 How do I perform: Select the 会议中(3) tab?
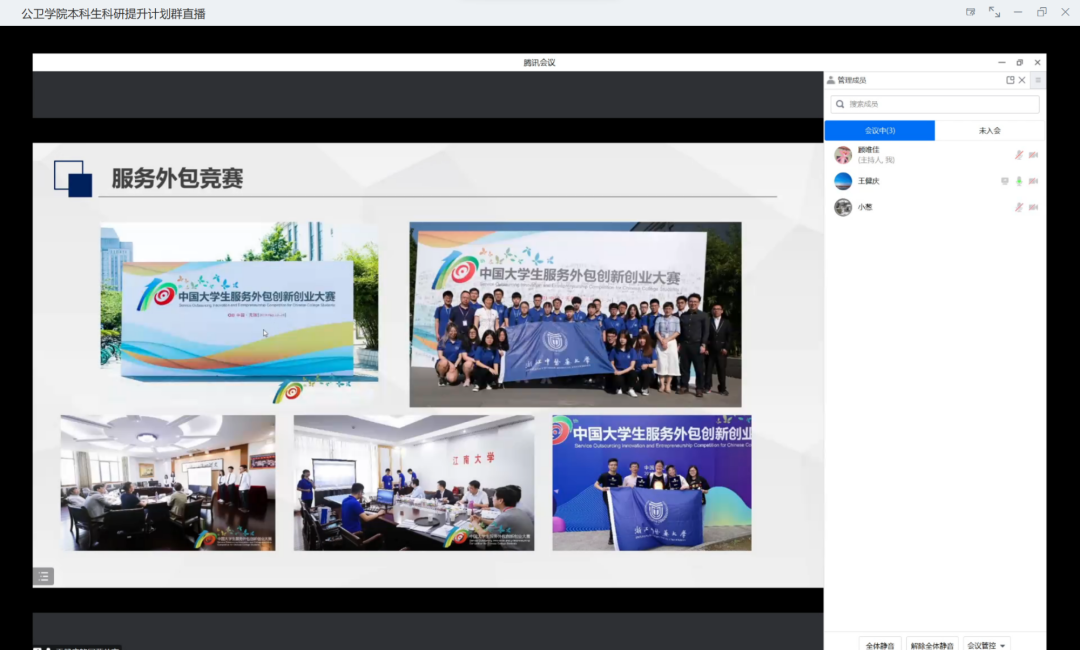tap(879, 131)
